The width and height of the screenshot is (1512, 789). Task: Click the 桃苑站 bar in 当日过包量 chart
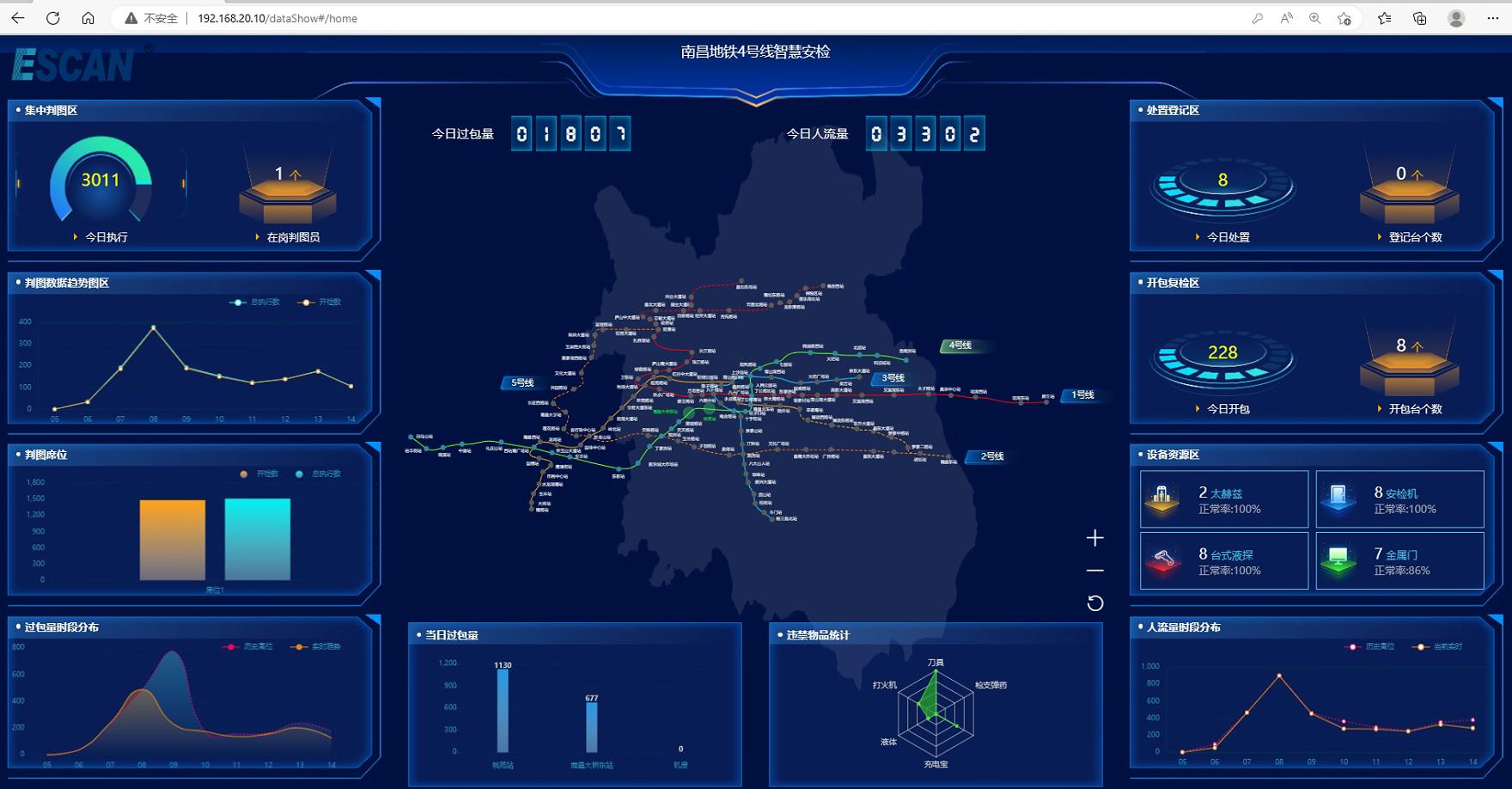[x=503, y=710]
